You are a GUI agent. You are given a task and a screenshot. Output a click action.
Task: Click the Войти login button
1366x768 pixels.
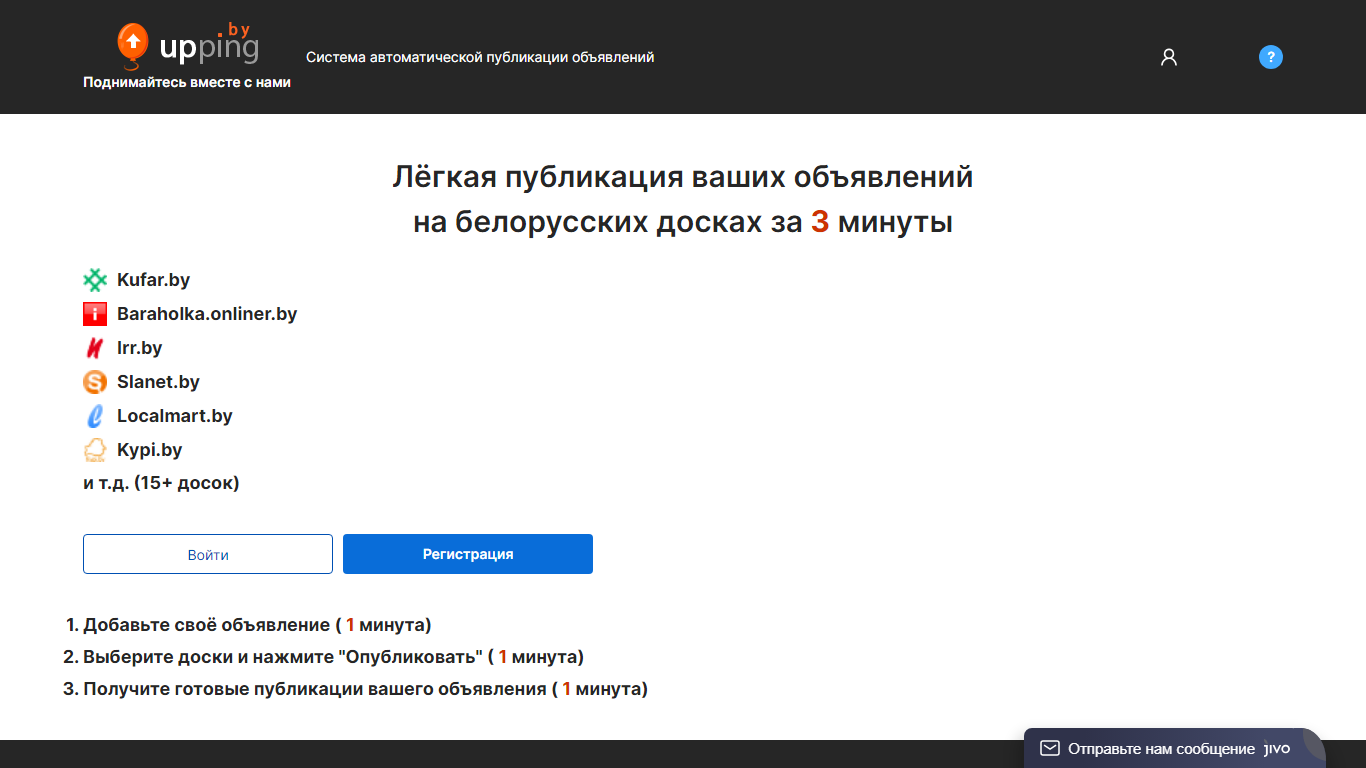(208, 554)
